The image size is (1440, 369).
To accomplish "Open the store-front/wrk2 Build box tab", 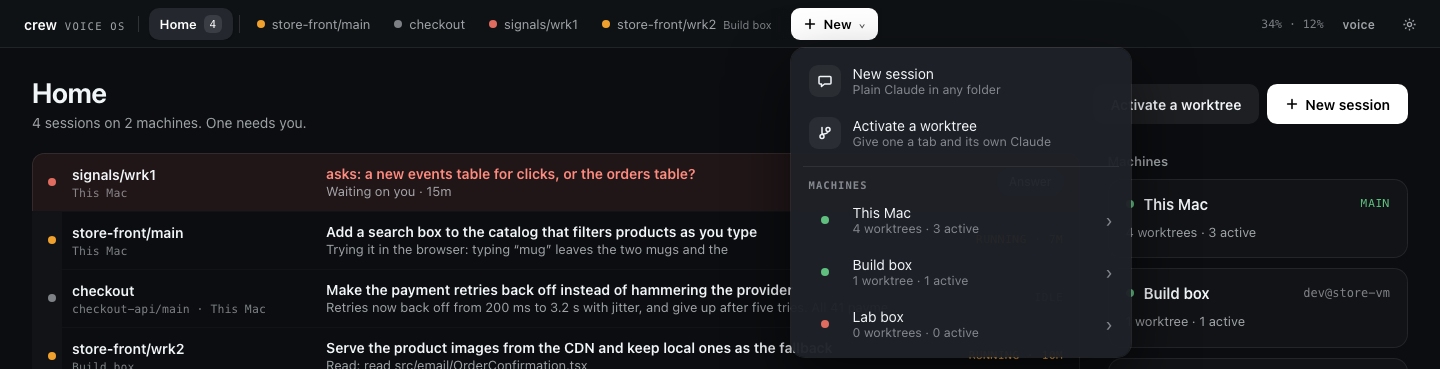I will [x=687, y=25].
